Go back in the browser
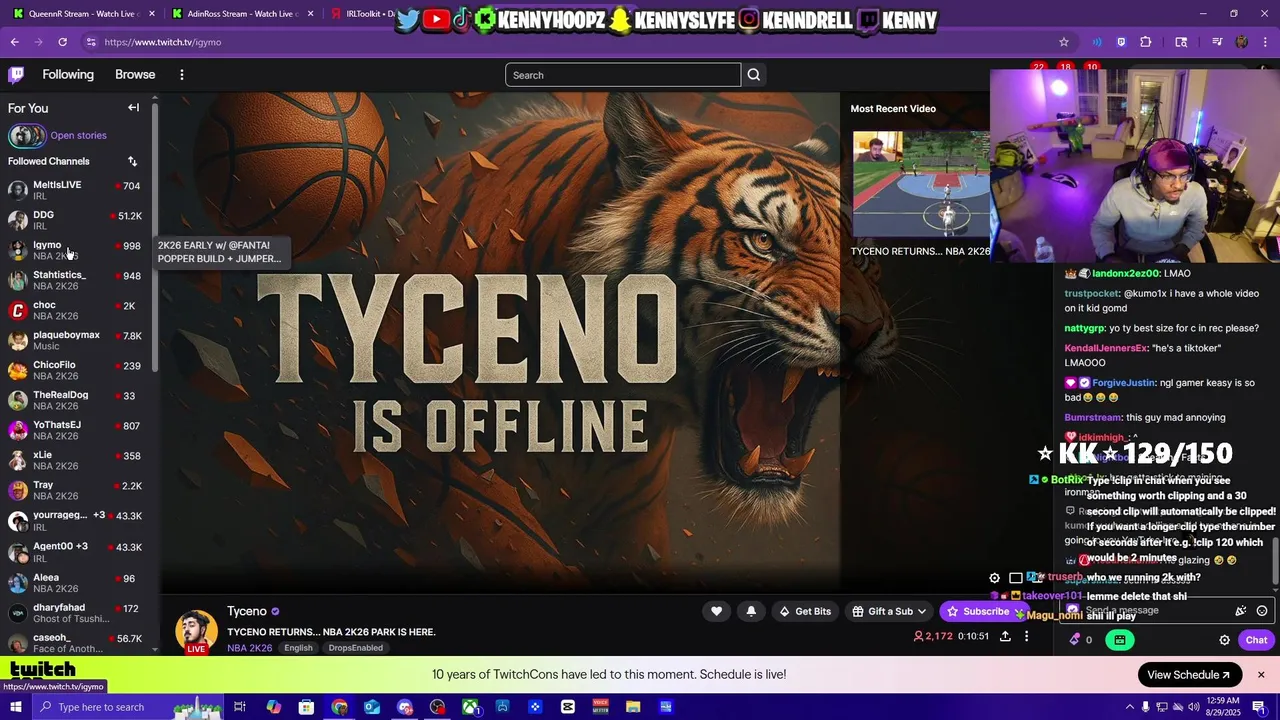This screenshot has width=1280, height=720. coord(14,42)
